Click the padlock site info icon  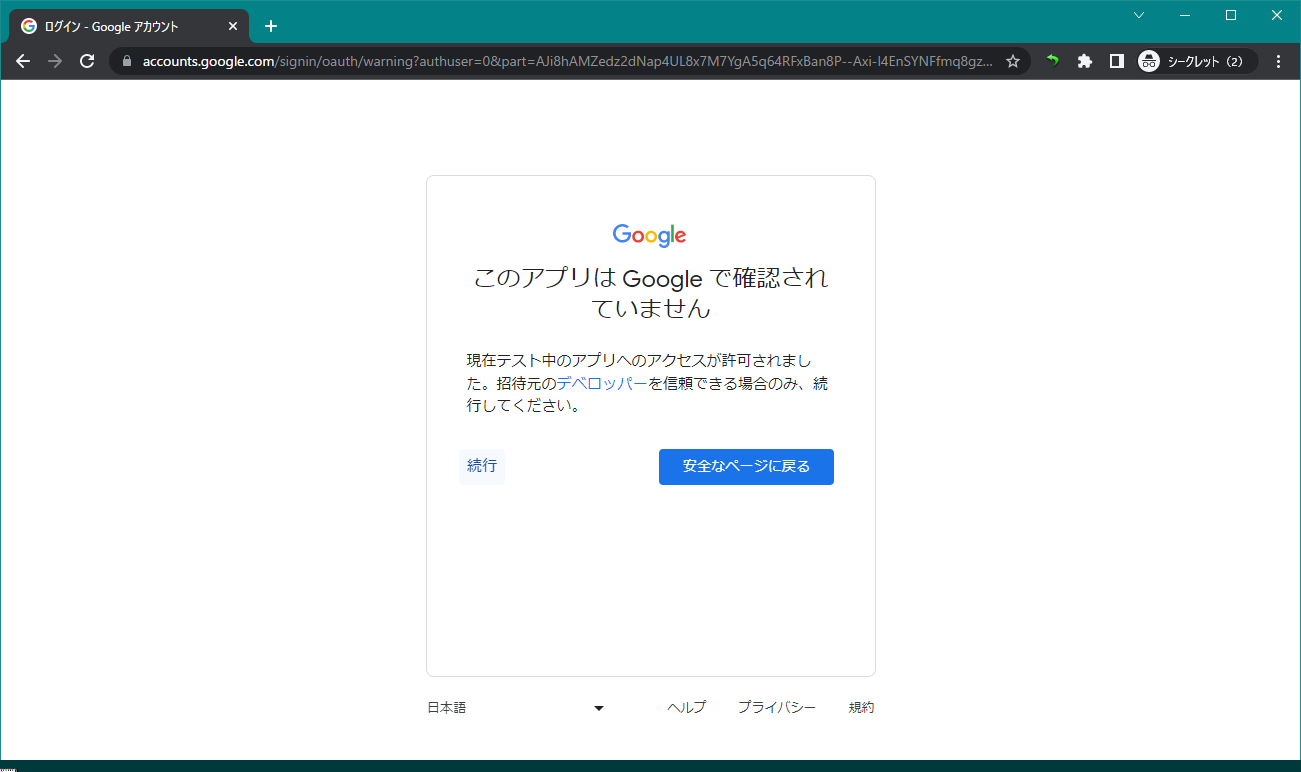(x=126, y=61)
